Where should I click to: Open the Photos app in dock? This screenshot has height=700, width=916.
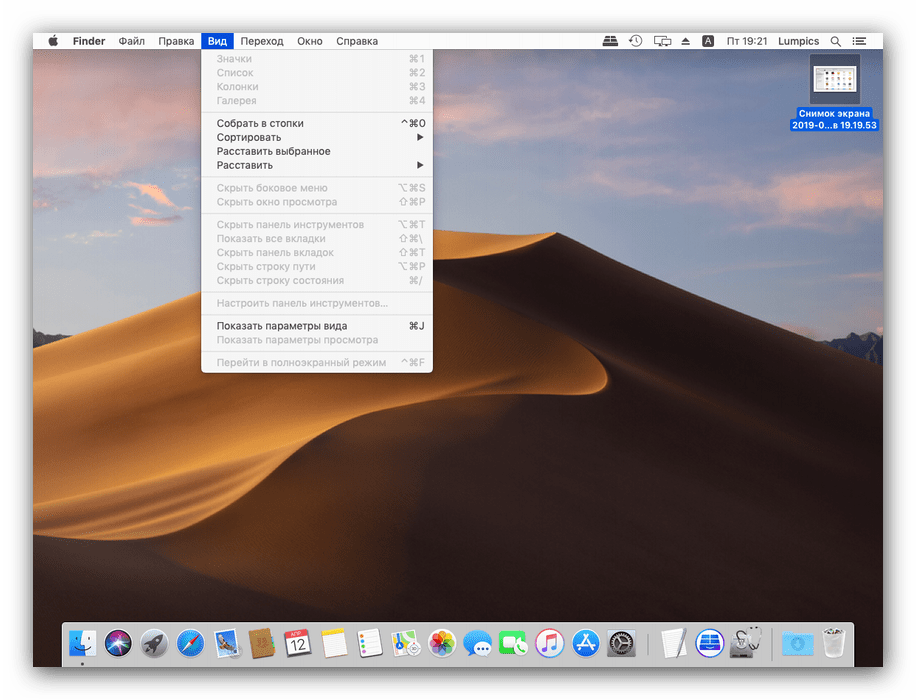441,643
